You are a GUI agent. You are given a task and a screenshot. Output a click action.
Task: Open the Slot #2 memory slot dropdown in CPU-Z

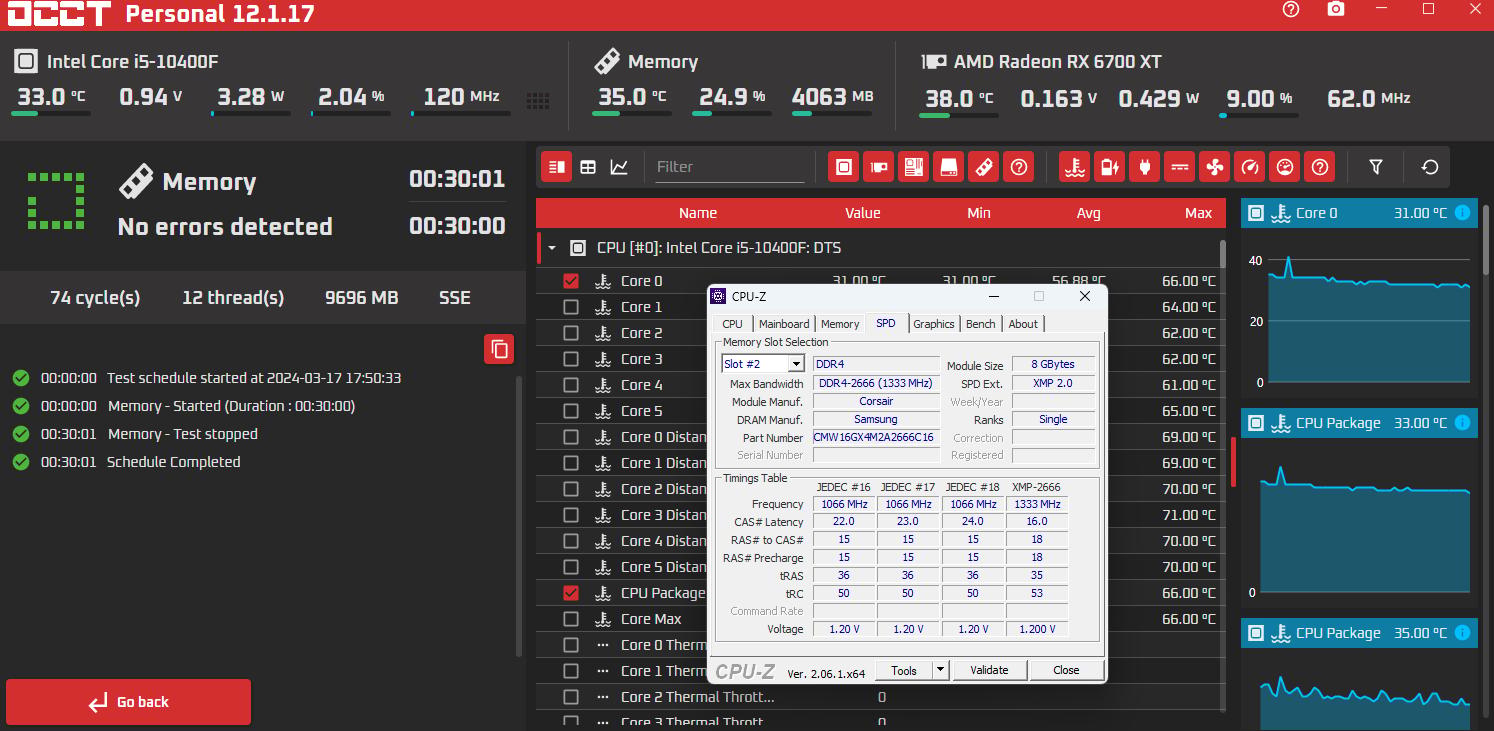[763, 364]
